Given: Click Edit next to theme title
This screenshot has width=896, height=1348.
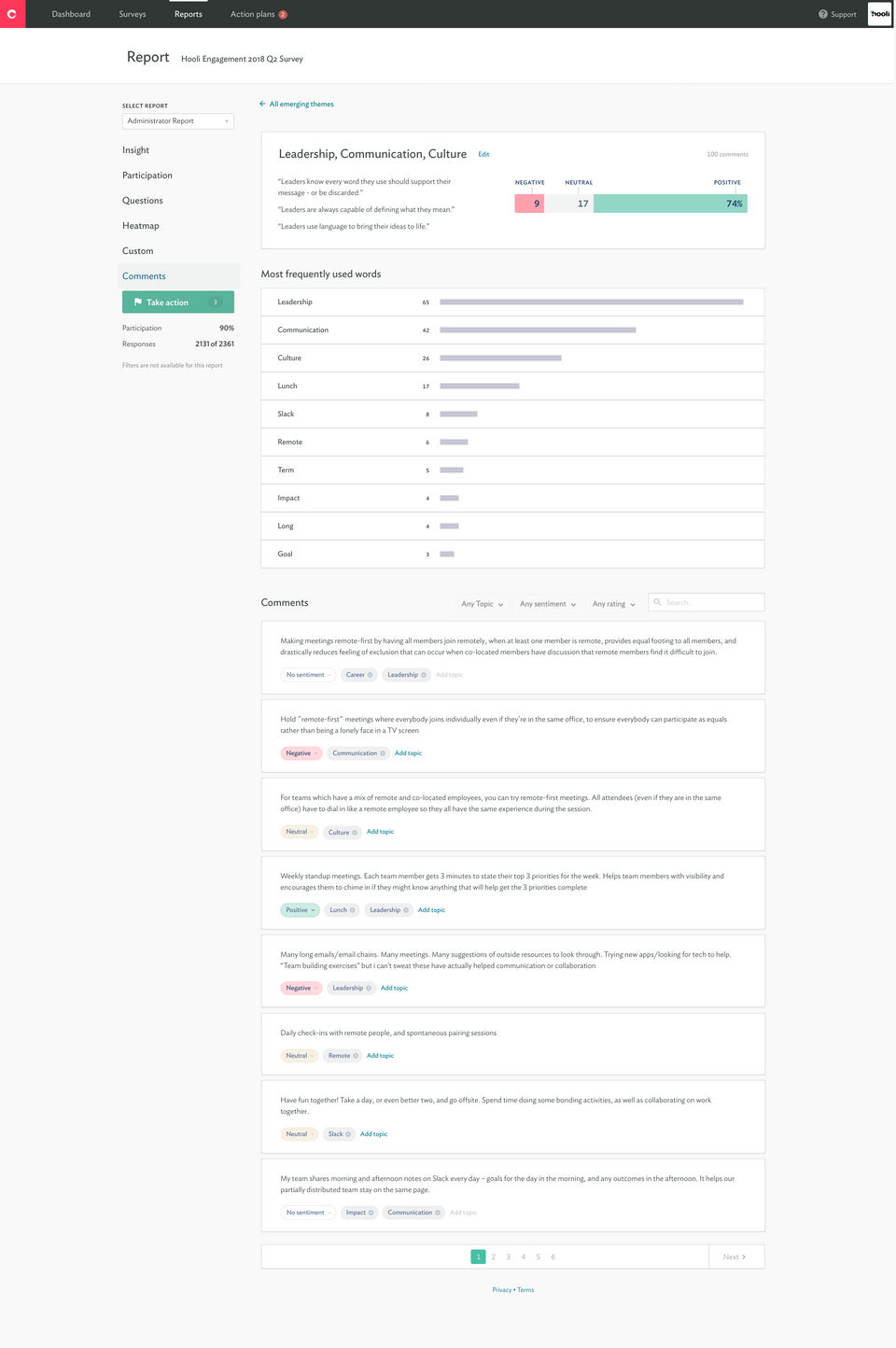Looking at the screenshot, I should (483, 154).
